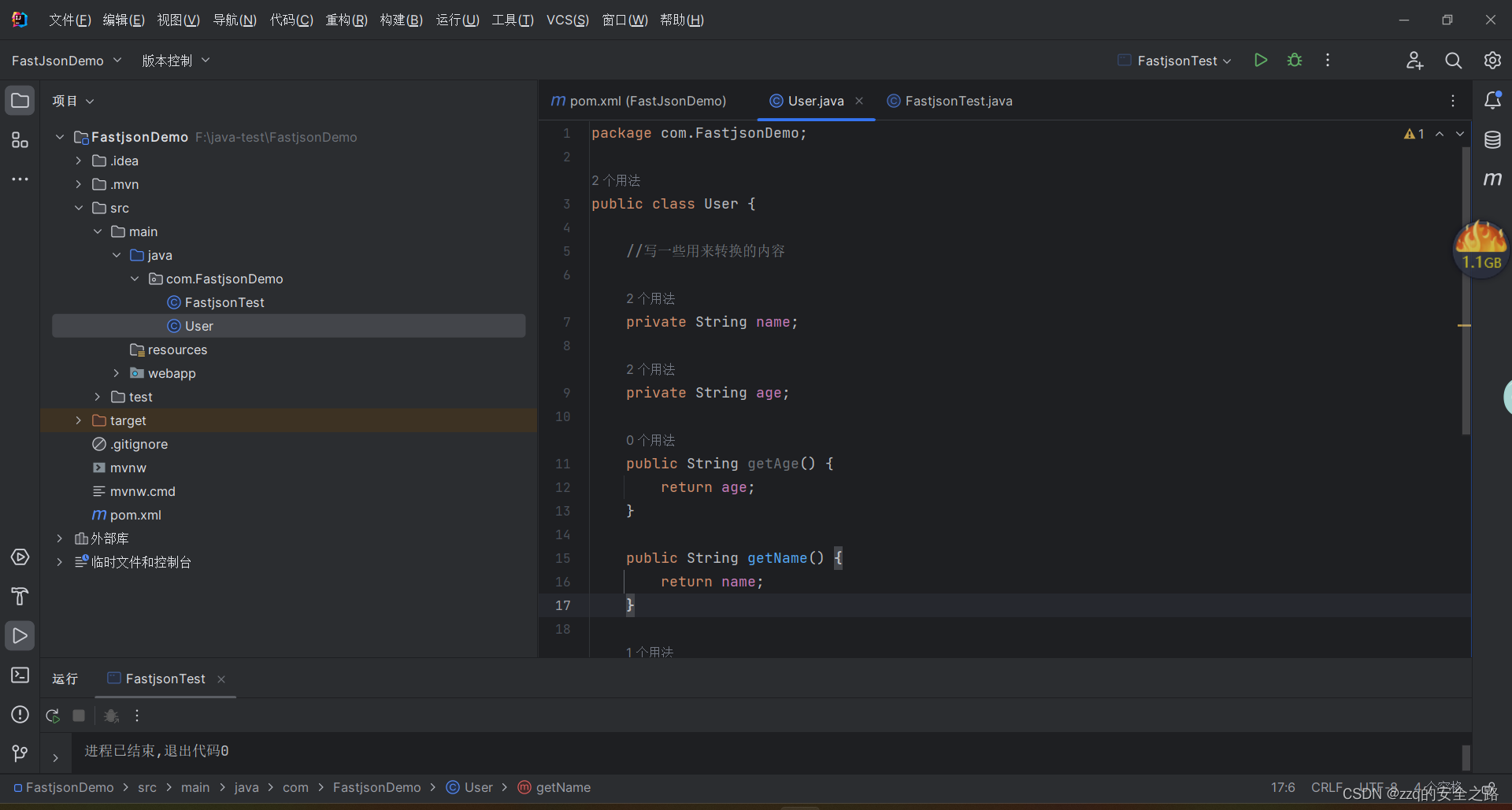Collapse the com.FastjsonDemo package
This screenshot has height=810, width=1512.
tap(135, 279)
